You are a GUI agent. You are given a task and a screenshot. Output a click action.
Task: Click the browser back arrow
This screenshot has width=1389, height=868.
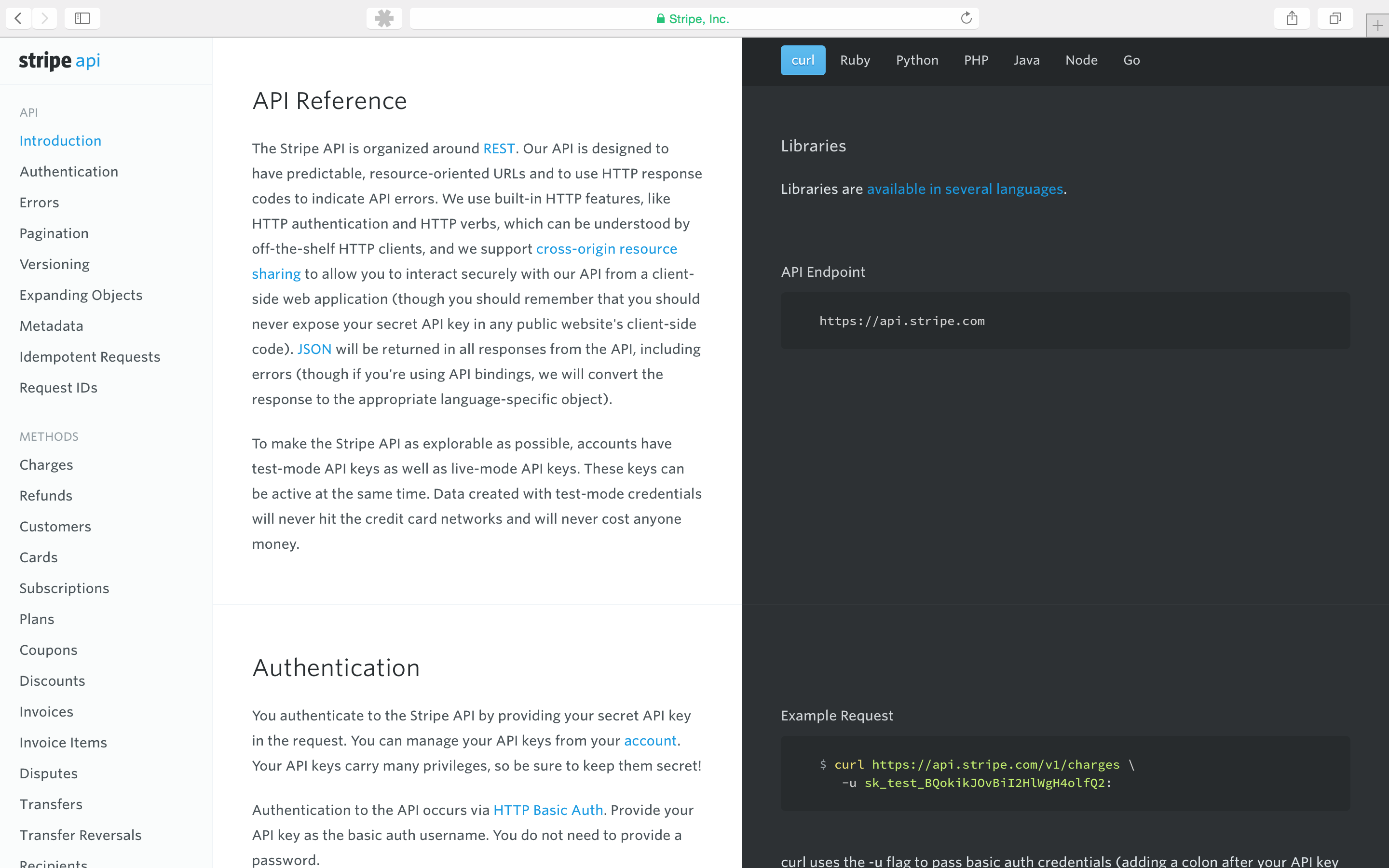(x=18, y=18)
